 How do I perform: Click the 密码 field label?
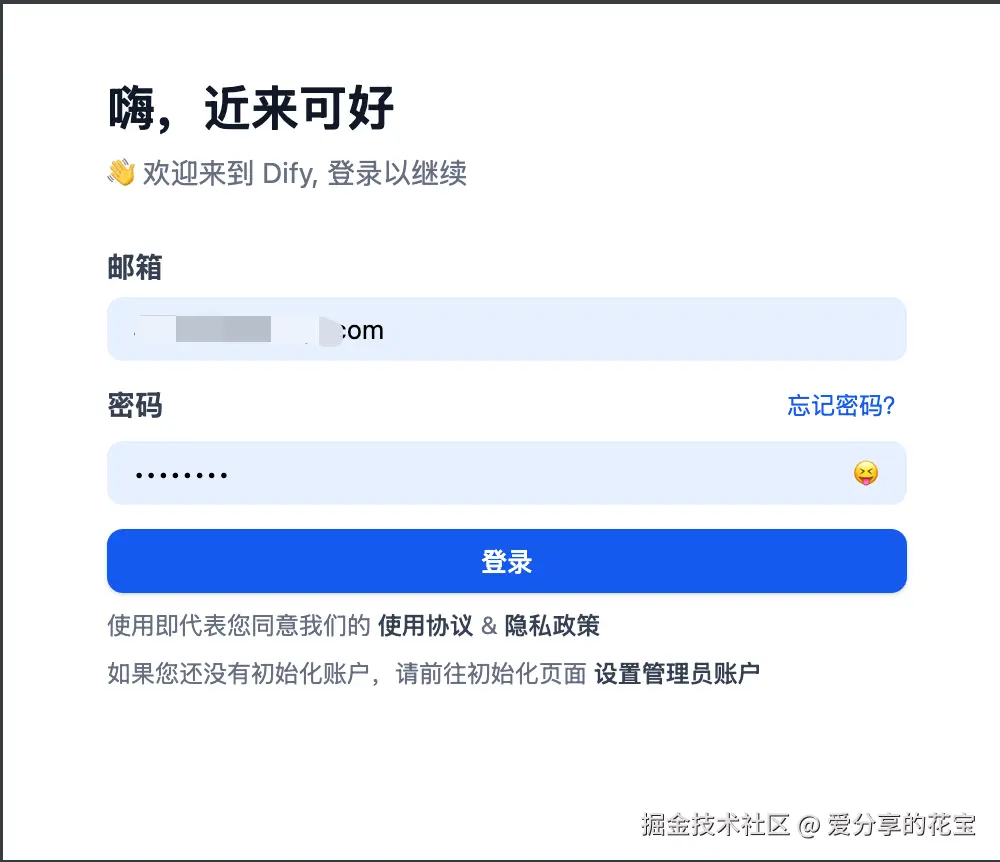(x=134, y=406)
